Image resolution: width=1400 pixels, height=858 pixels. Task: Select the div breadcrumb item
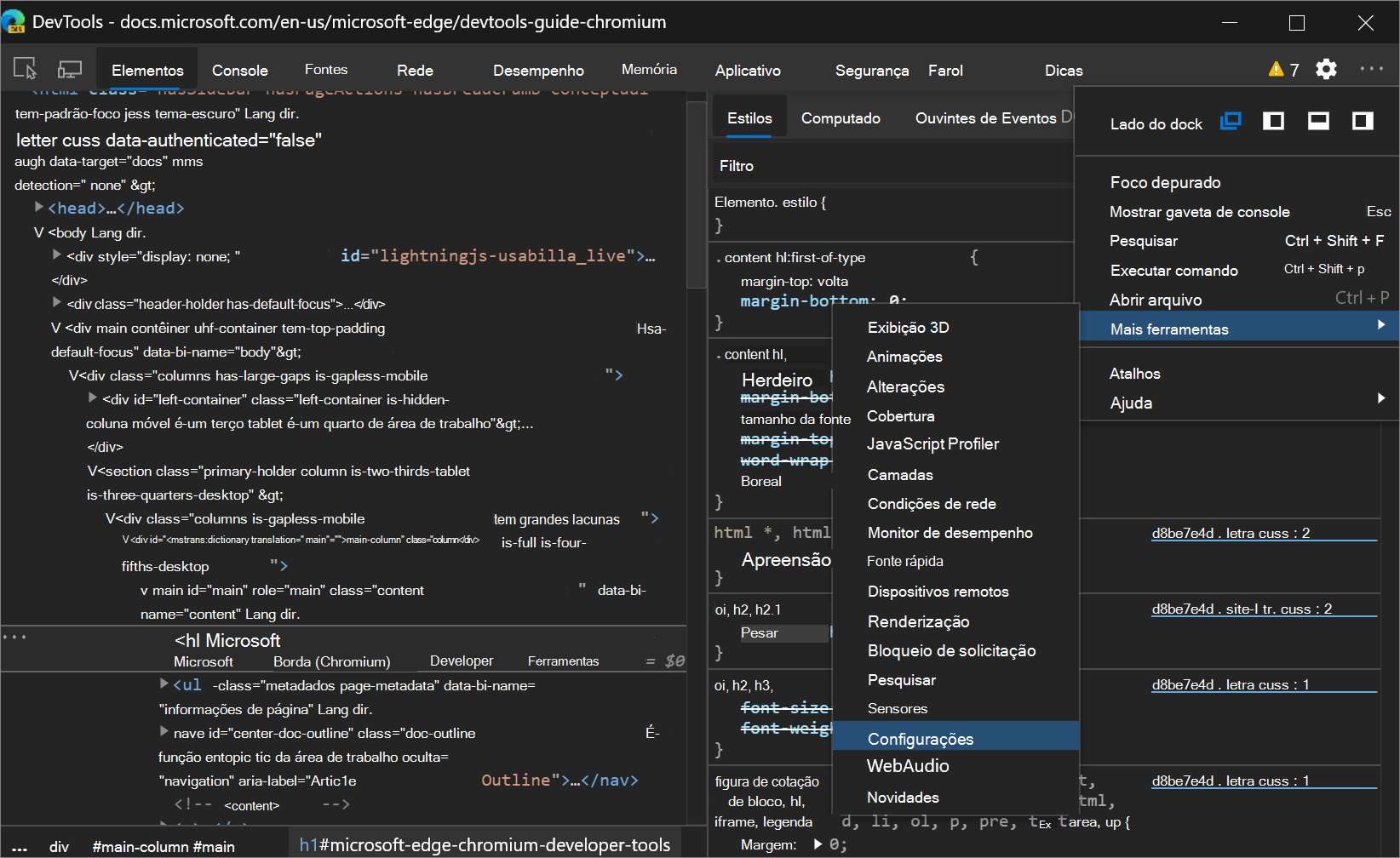[x=59, y=847]
